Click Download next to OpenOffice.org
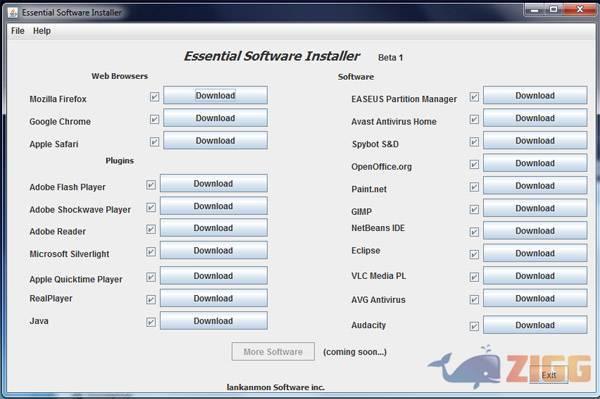600x399 pixels. [x=535, y=163]
